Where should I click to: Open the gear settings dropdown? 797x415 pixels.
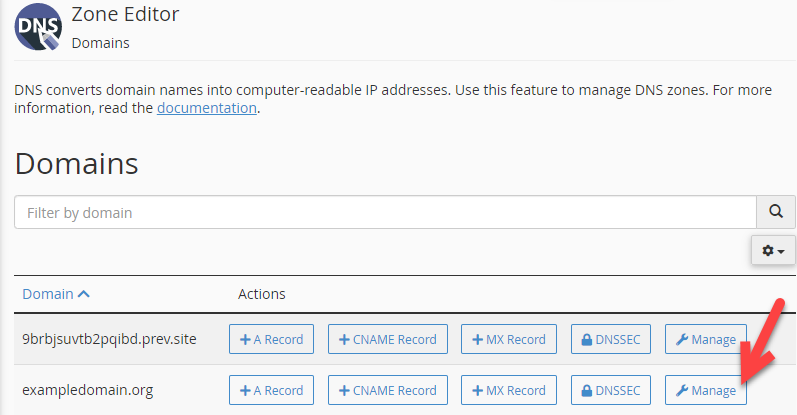click(x=773, y=251)
